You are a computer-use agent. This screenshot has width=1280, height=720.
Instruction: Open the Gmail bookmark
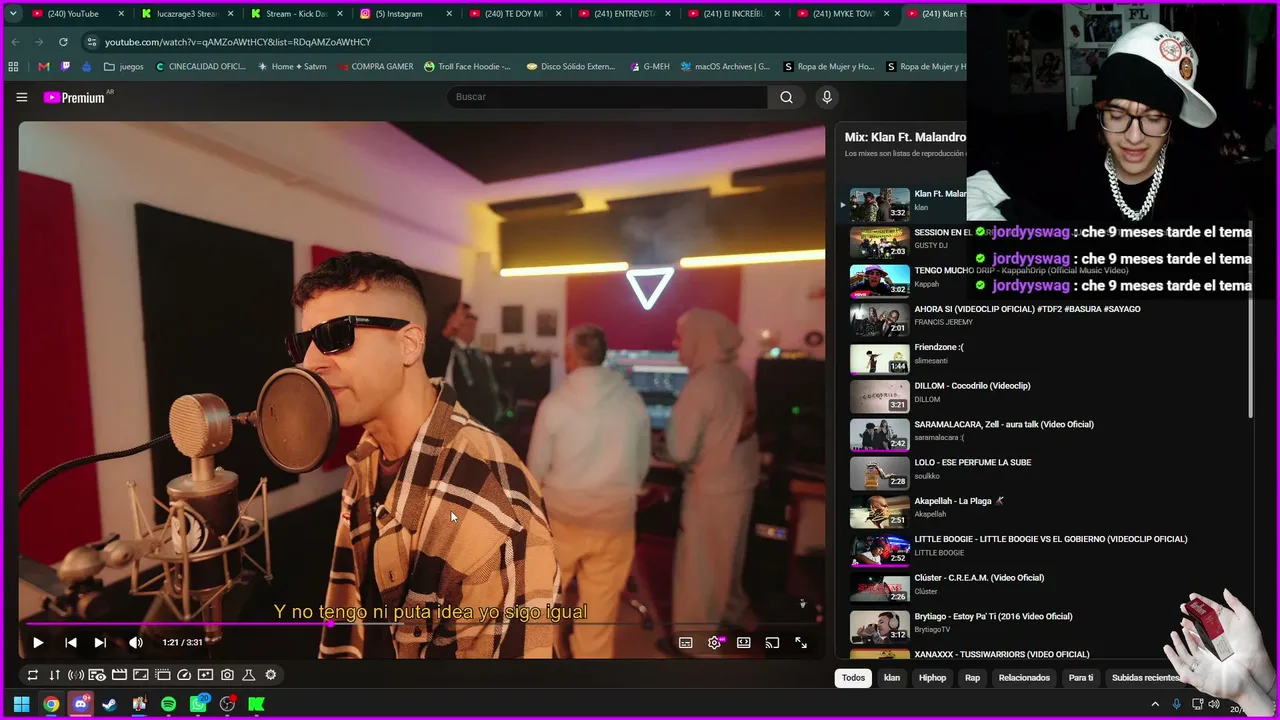pyautogui.click(x=43, y=67)
